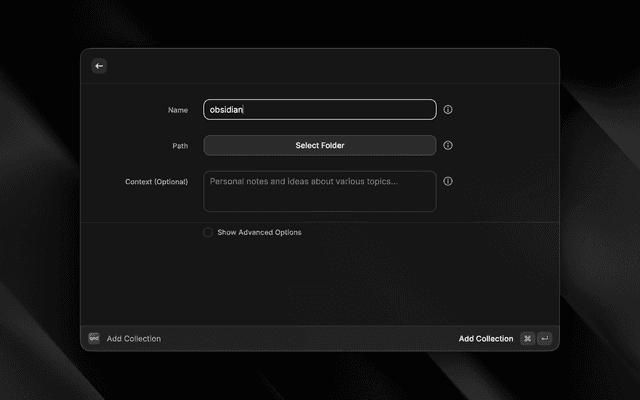
Task: Click the info icon next to Path
Action: pyautogui.click(x=448, y=145)
